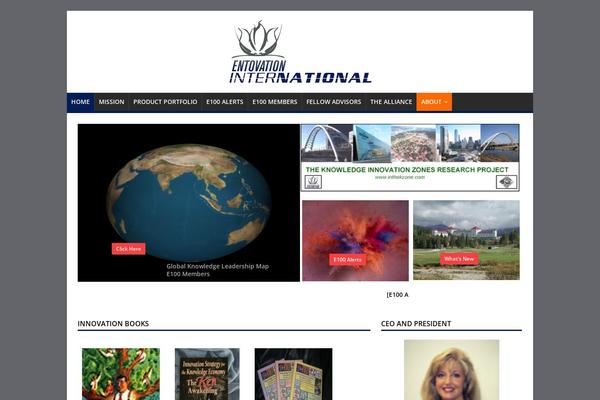Open the third book cover with yellow booklets
The width and height of the screenshot is (600, 400).
coord(293,374)
